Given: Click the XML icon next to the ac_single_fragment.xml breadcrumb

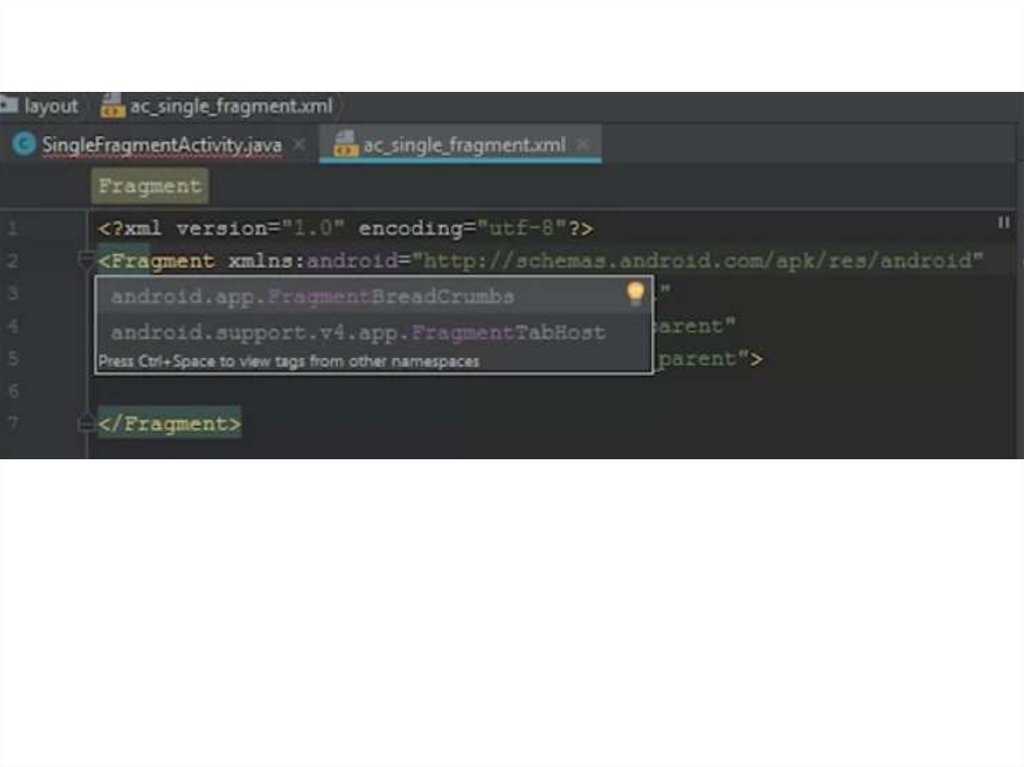Looking at the screenshot, I should [112, 105].
